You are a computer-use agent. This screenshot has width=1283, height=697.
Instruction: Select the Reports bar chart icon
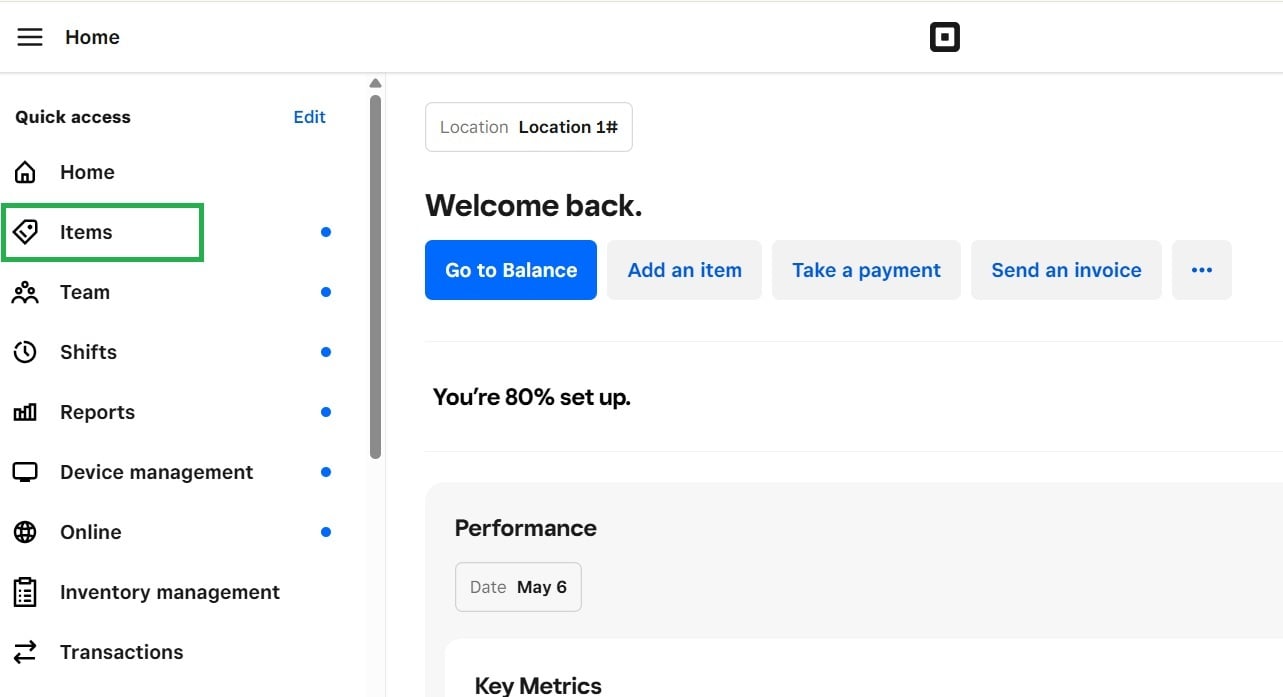(25, 411)
